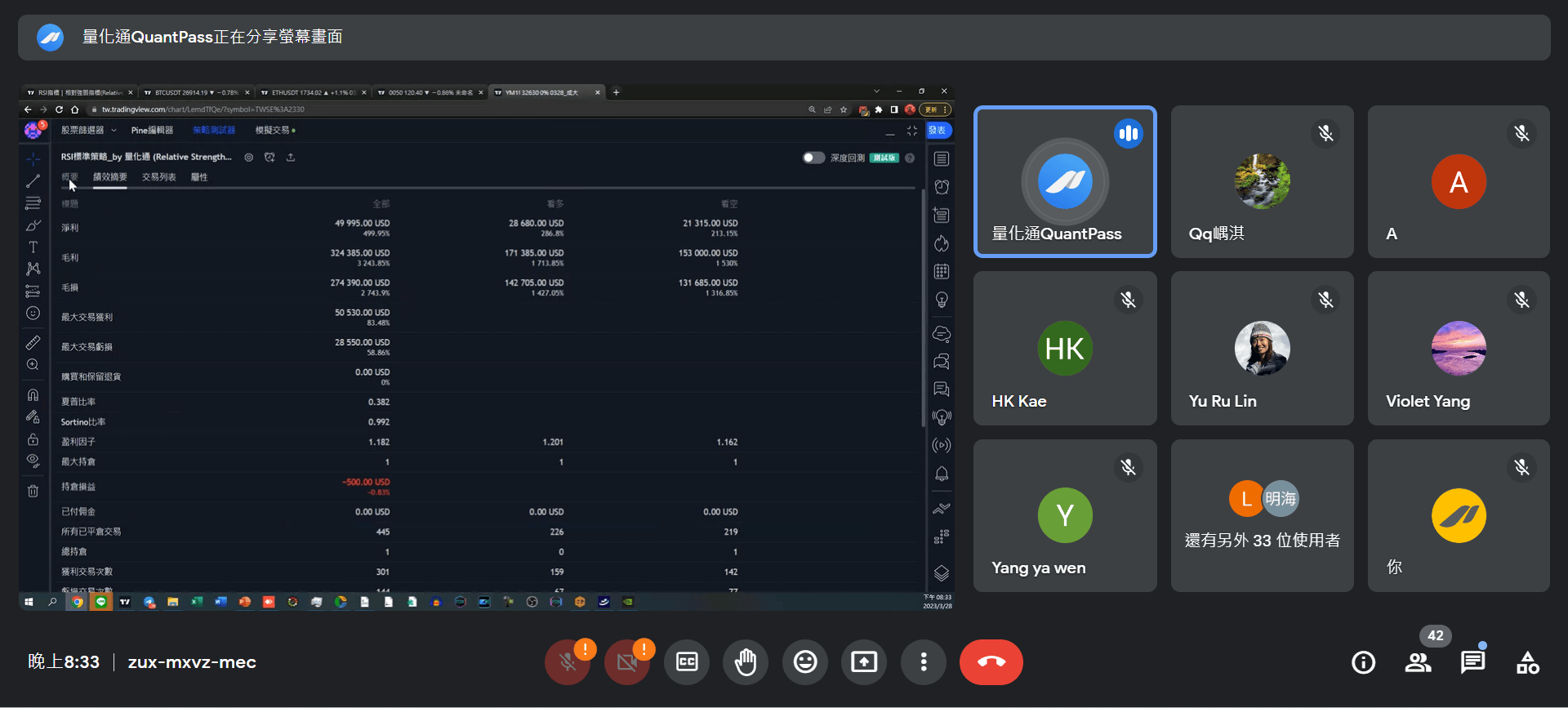
Task: Select the Yu Ru Lin participant tile
Action: [1262, 348]
